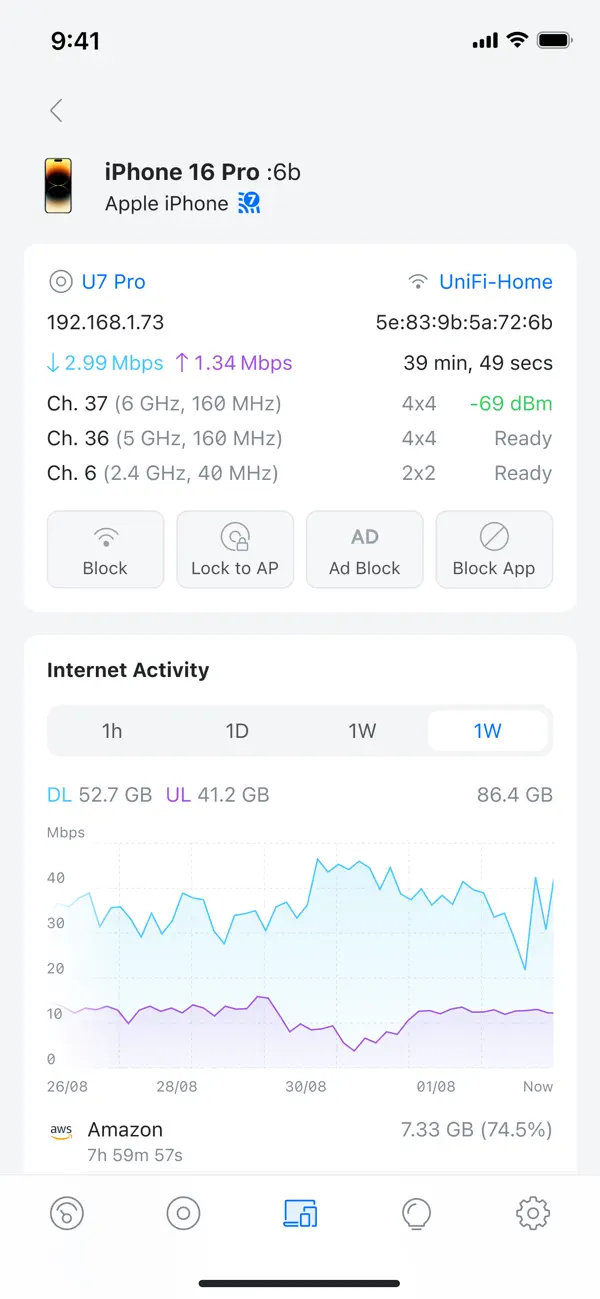The height and width of the screenshot is (1299, 600).
Task: Open the WiFiman radar in bottom navigation
Action: coord(66,1213)
